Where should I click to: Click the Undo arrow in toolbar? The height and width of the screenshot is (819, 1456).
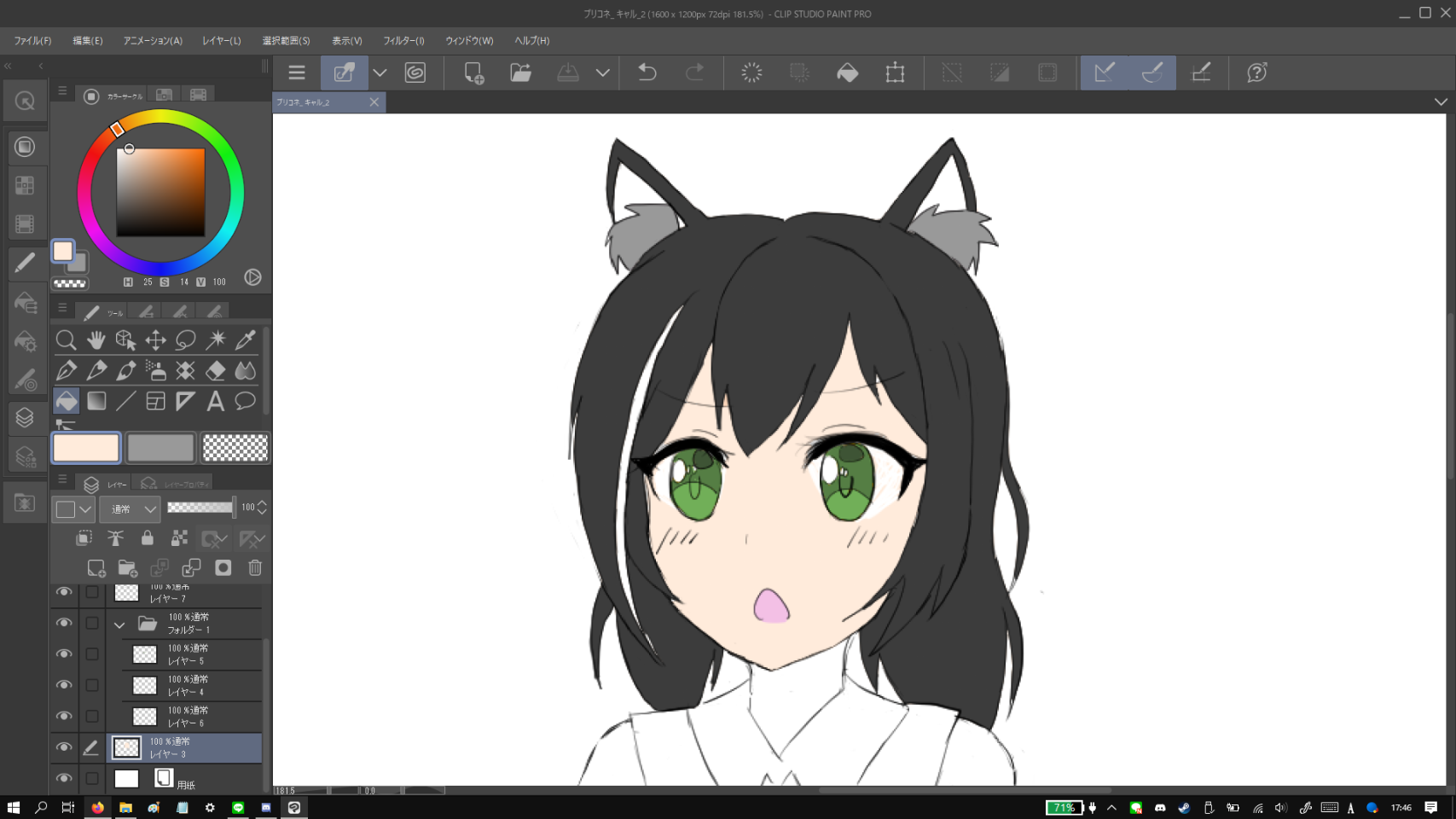pos(647,73)
